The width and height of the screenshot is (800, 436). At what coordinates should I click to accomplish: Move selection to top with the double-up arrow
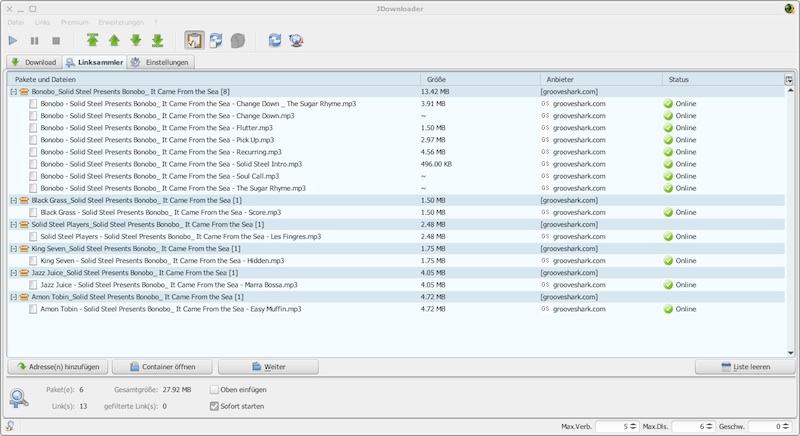(92, 40)
